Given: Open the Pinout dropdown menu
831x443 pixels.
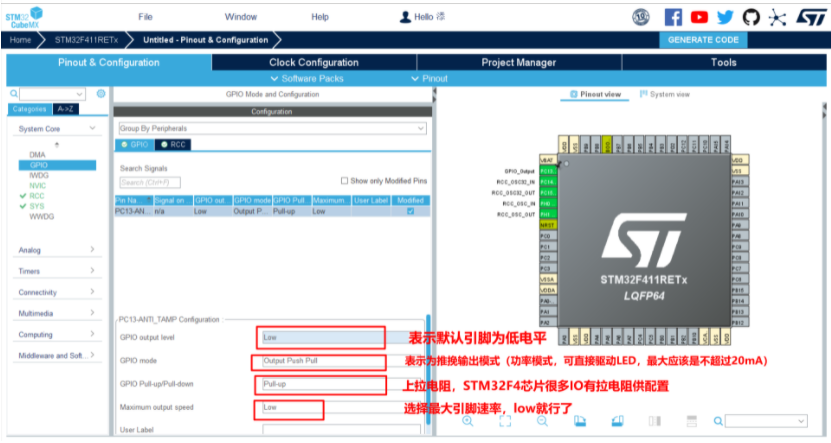Looking at the screenshot, I should (430, 78).
